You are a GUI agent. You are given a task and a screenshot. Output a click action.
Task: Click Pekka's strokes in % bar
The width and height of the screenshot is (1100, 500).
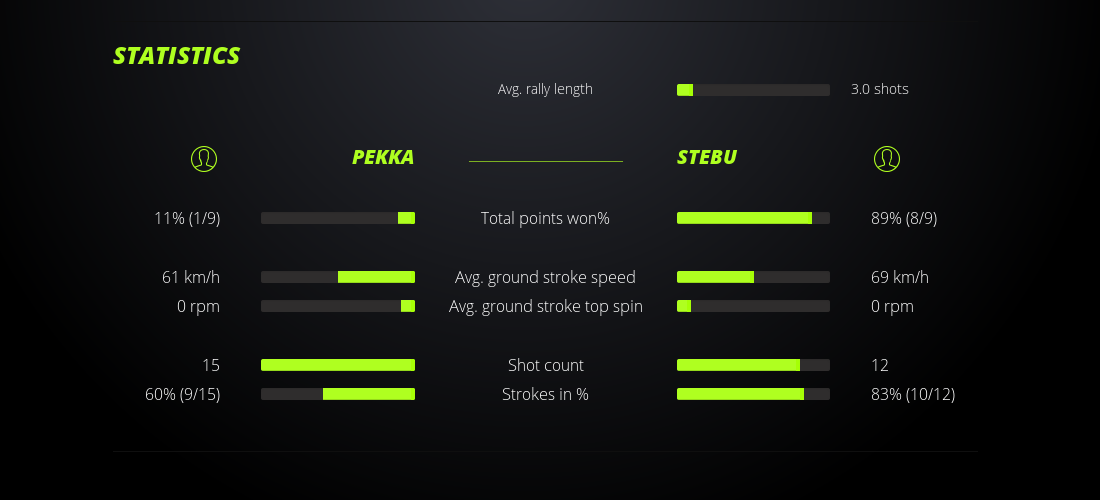tap(338, 394)
